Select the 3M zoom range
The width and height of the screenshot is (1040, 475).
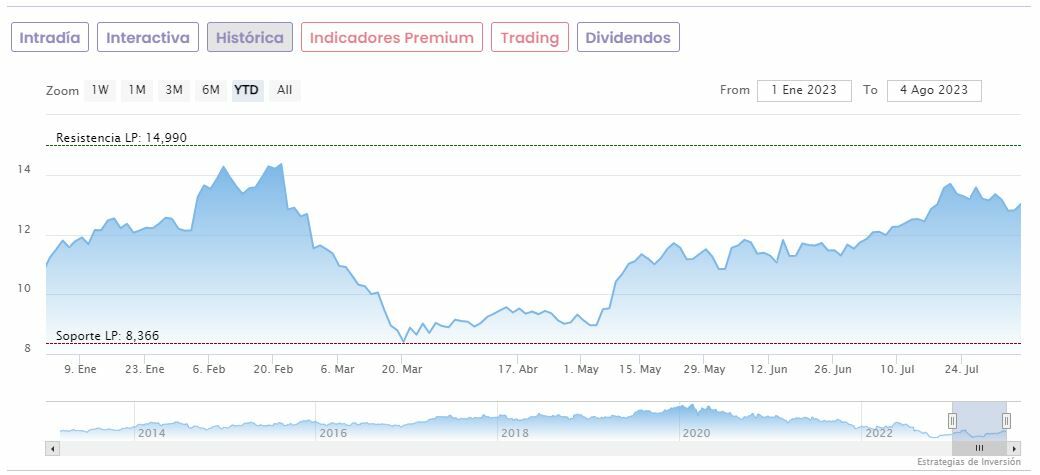coord(174,90)
